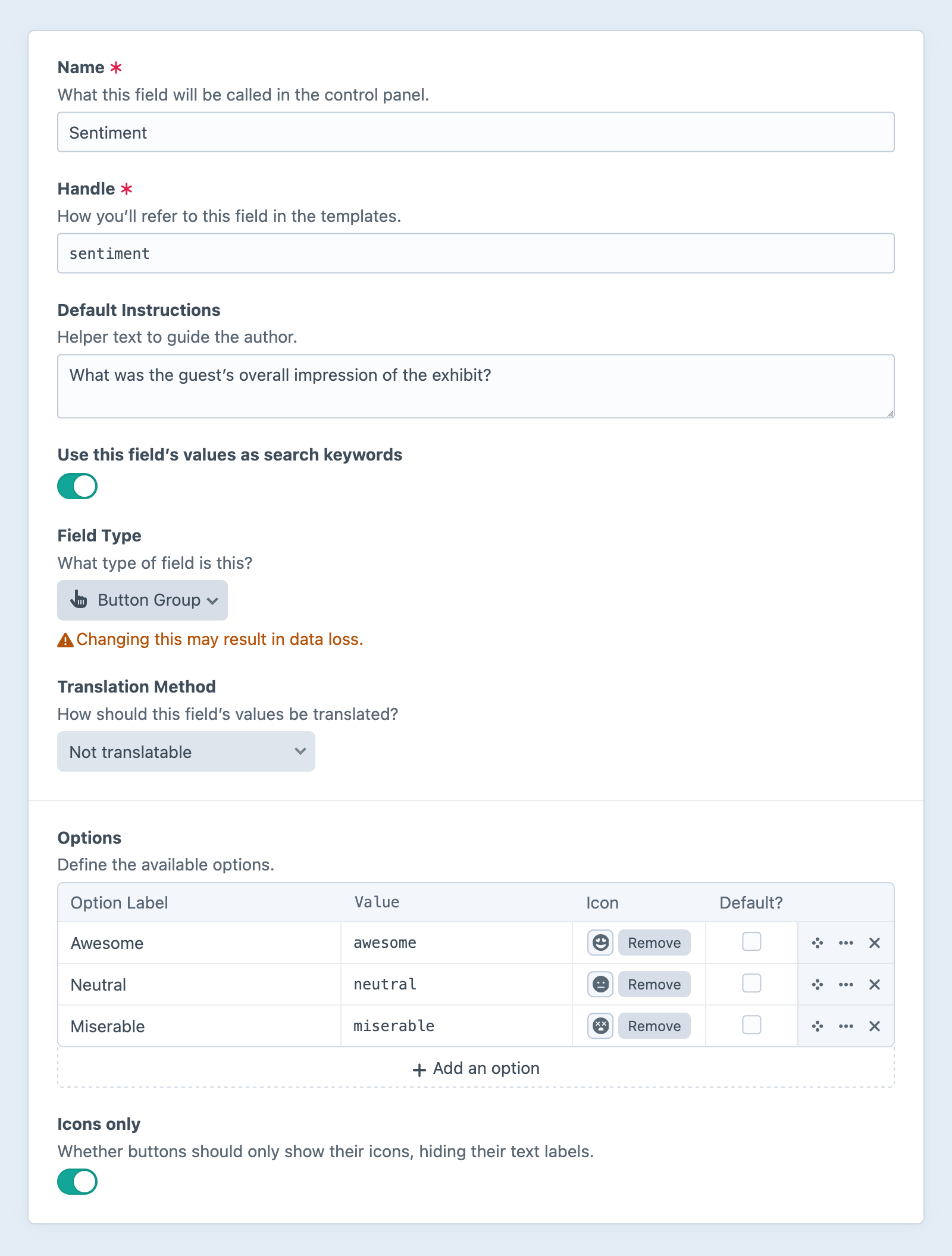Click Add an option
The height and width of the screenshot is (1256, 952).
point(475,1068)
